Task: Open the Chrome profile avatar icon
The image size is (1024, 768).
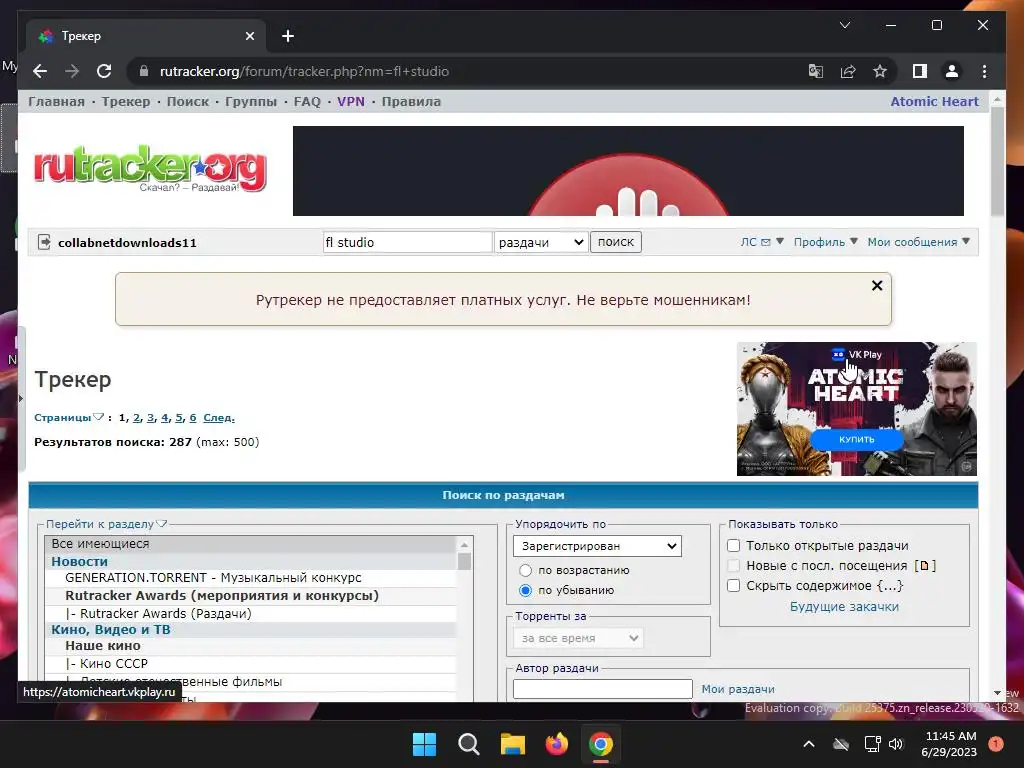Action: tap(952, 71)
